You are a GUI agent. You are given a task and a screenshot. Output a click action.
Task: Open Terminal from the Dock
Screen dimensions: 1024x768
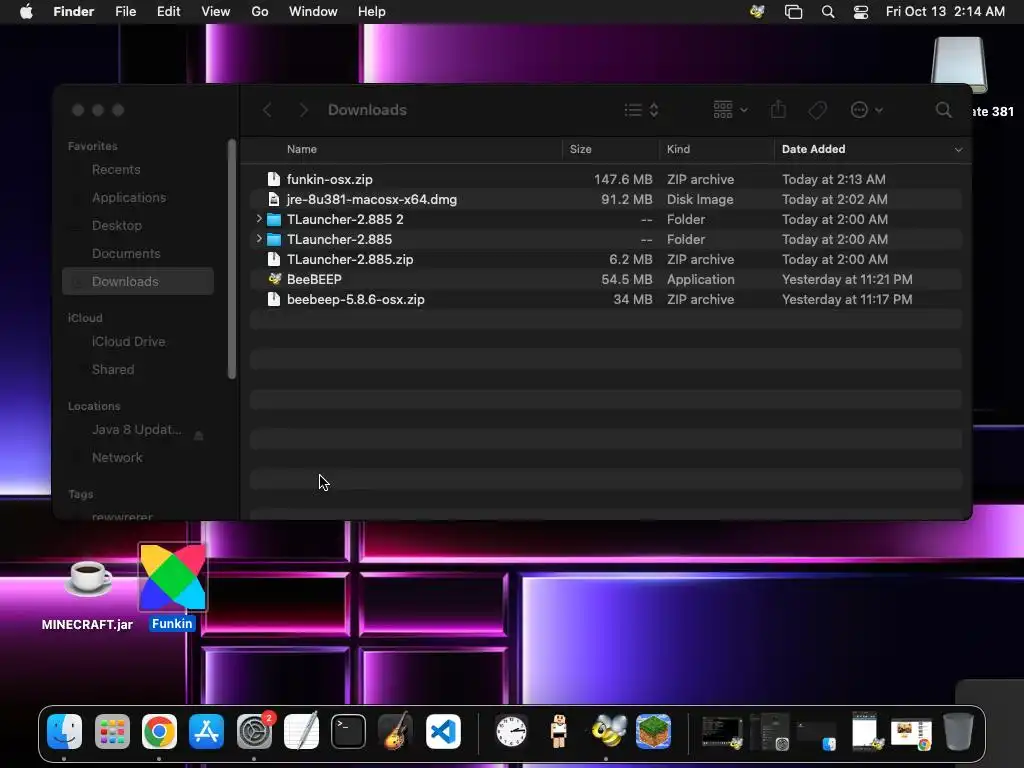click(348, 731)
